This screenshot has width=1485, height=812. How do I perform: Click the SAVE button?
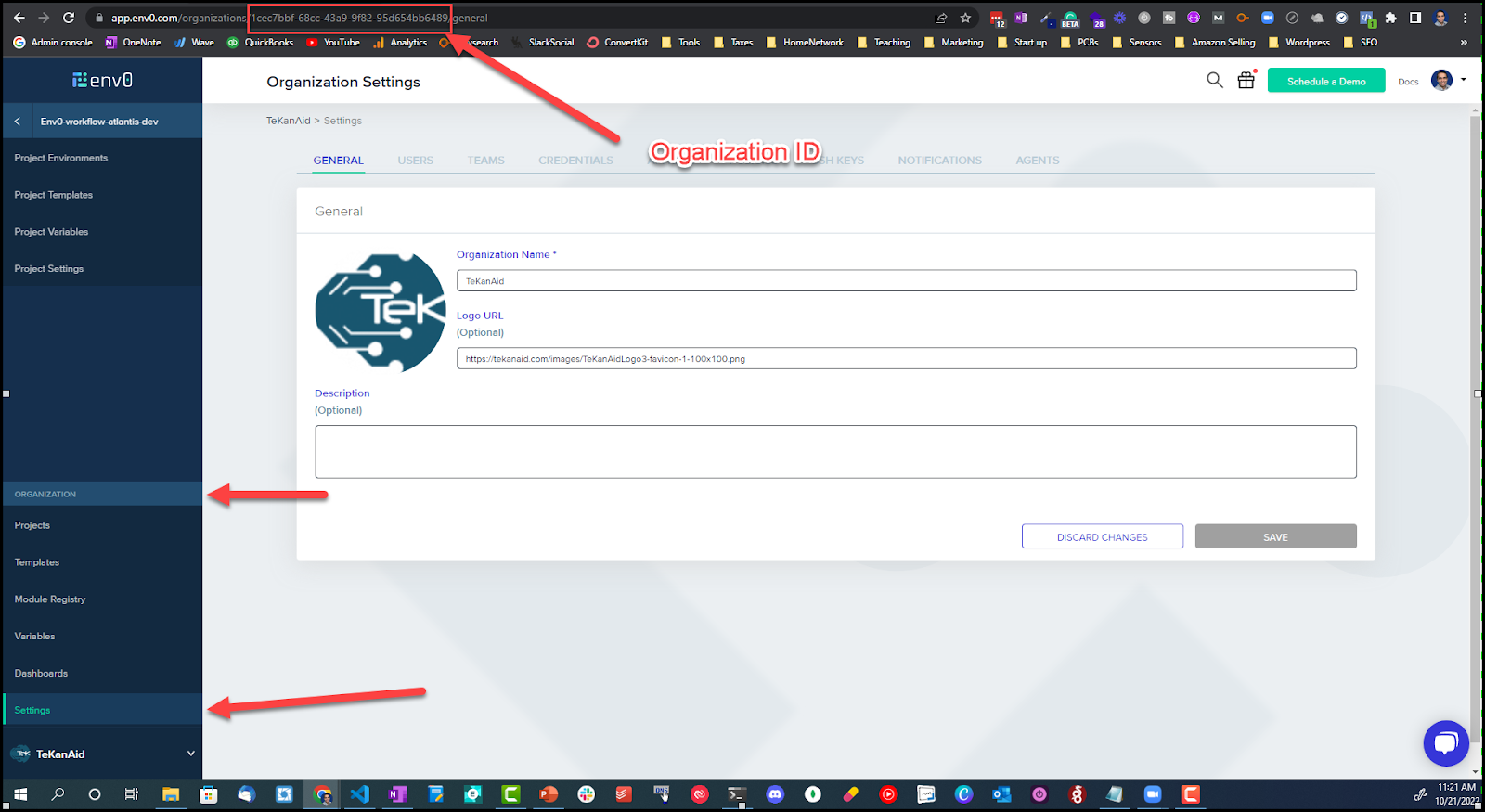click(1276, 536)
